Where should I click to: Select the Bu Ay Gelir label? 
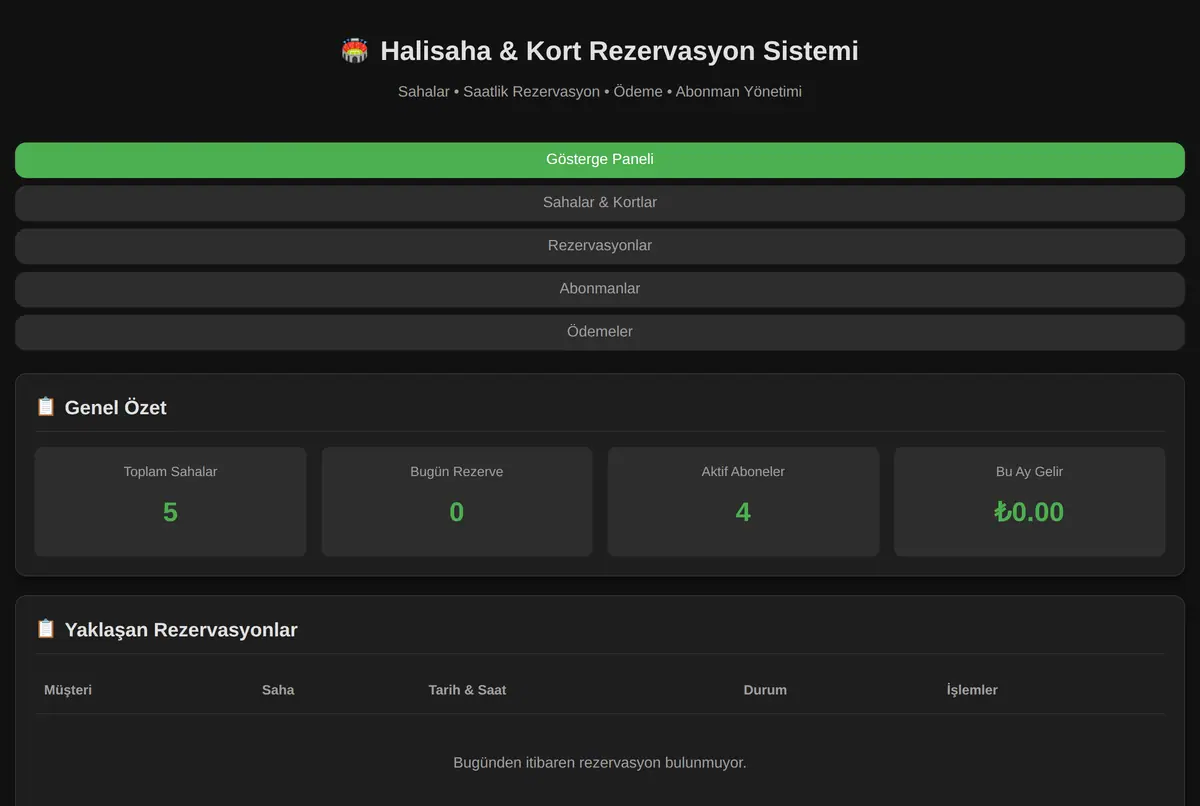(x=1030, y=472)
